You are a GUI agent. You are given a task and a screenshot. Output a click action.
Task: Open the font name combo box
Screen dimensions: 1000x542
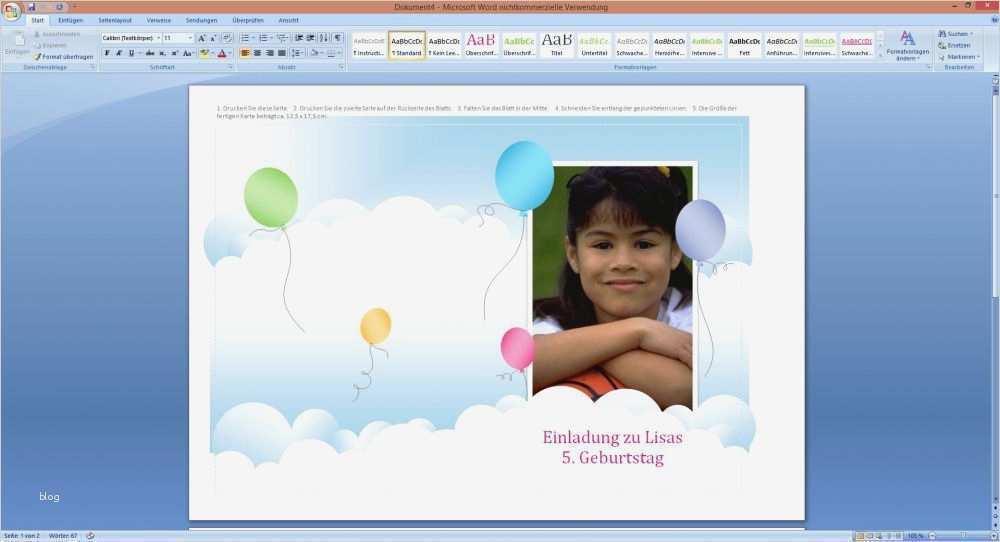130,38
